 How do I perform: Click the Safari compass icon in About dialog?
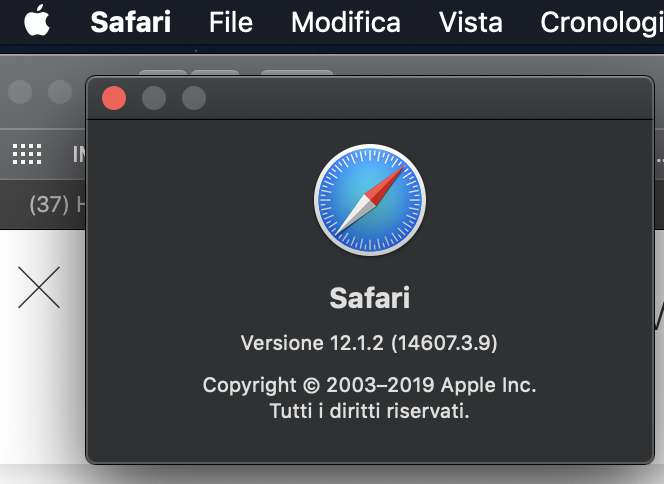pos(369,199)
